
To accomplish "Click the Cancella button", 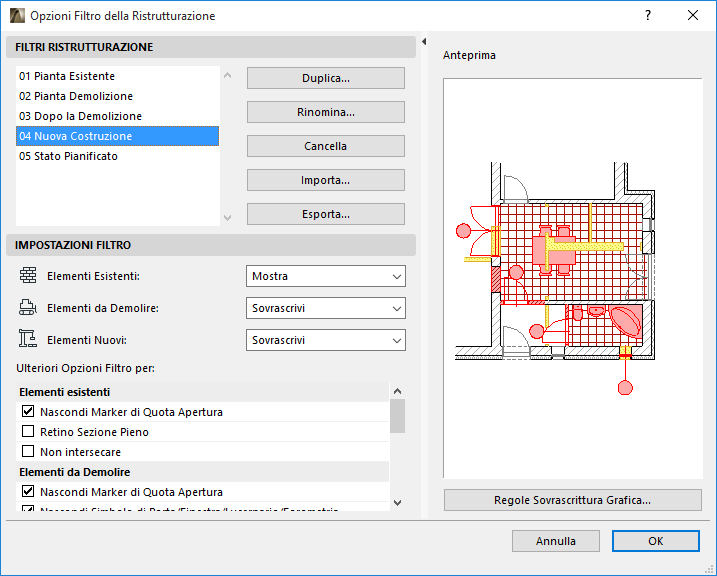I will click(326, 146).
